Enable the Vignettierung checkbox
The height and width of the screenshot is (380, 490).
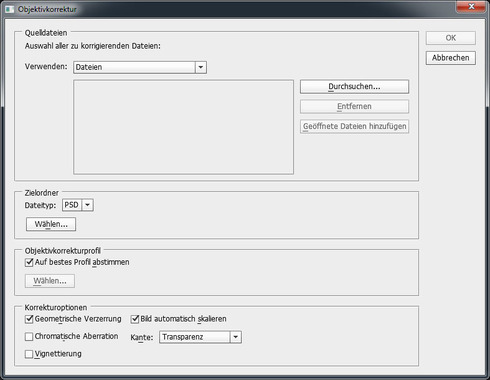tap(29, 354)
